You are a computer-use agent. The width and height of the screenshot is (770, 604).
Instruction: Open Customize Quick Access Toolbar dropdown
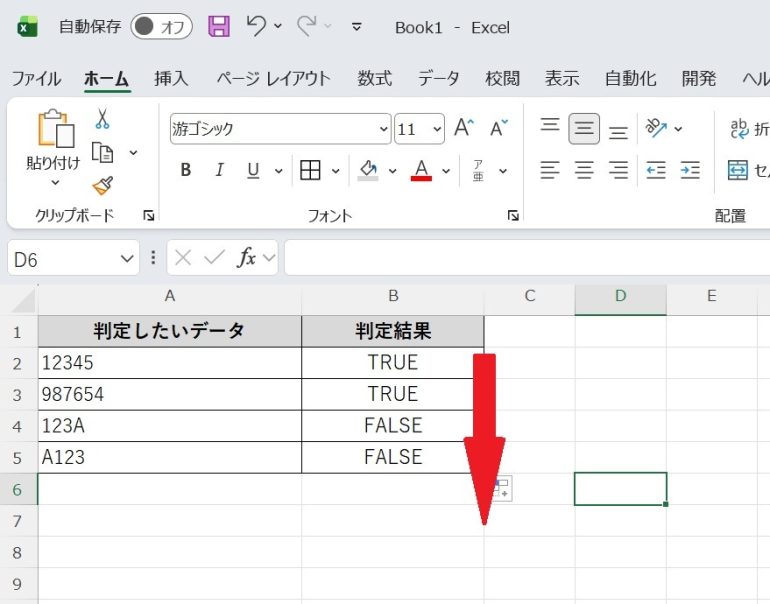coord(357,27)
